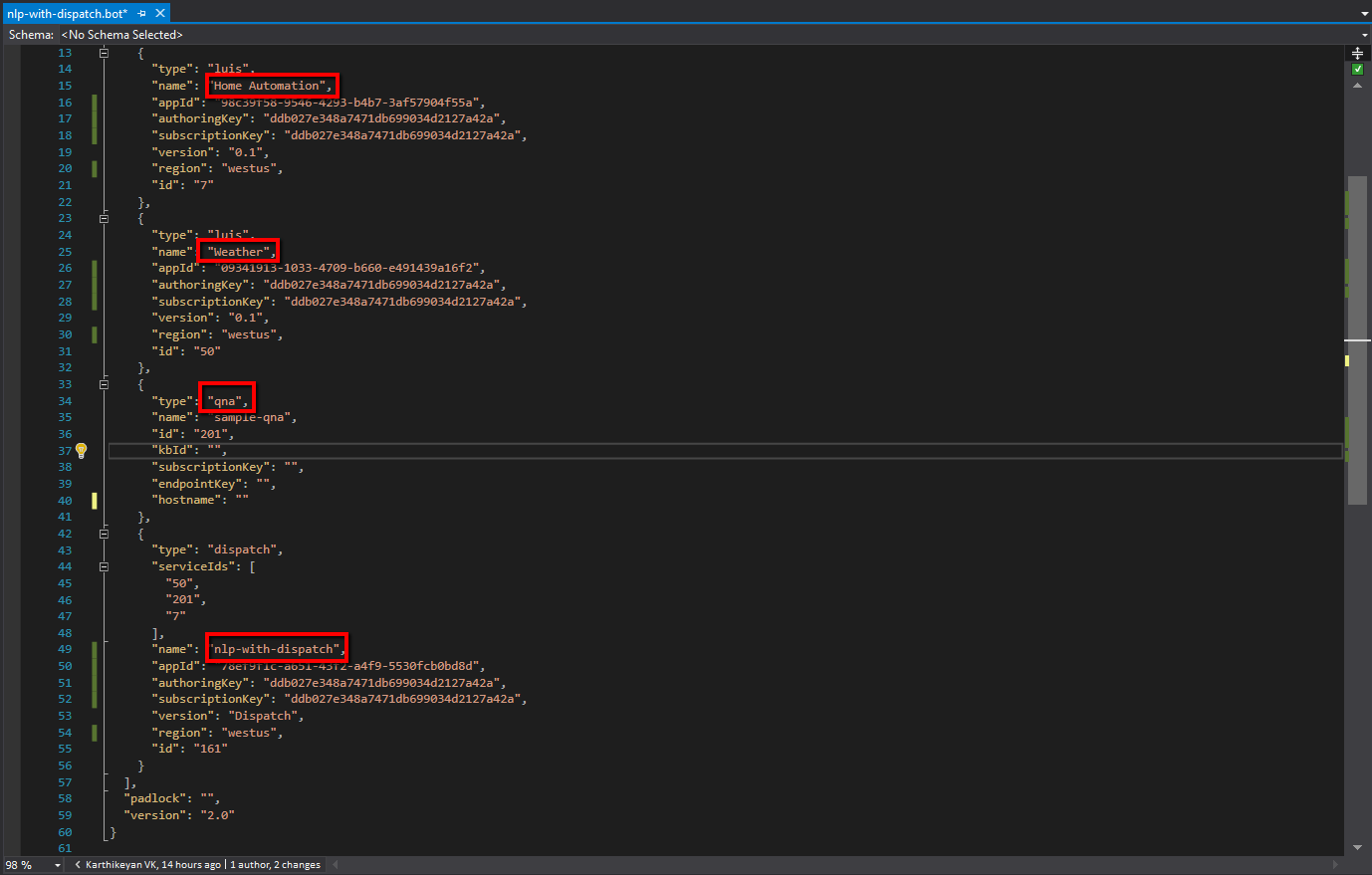Viewport: 1372px width, 875px height.
Task: Click the vertical scrollbar thumb
Action: click(1357, 340)
